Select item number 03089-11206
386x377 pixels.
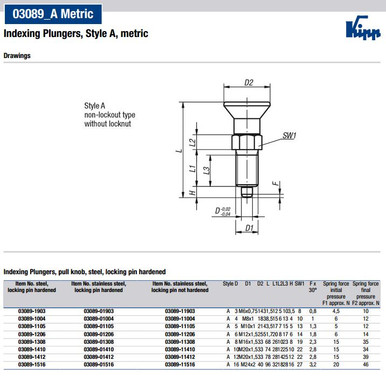click(x=180, y=334)
